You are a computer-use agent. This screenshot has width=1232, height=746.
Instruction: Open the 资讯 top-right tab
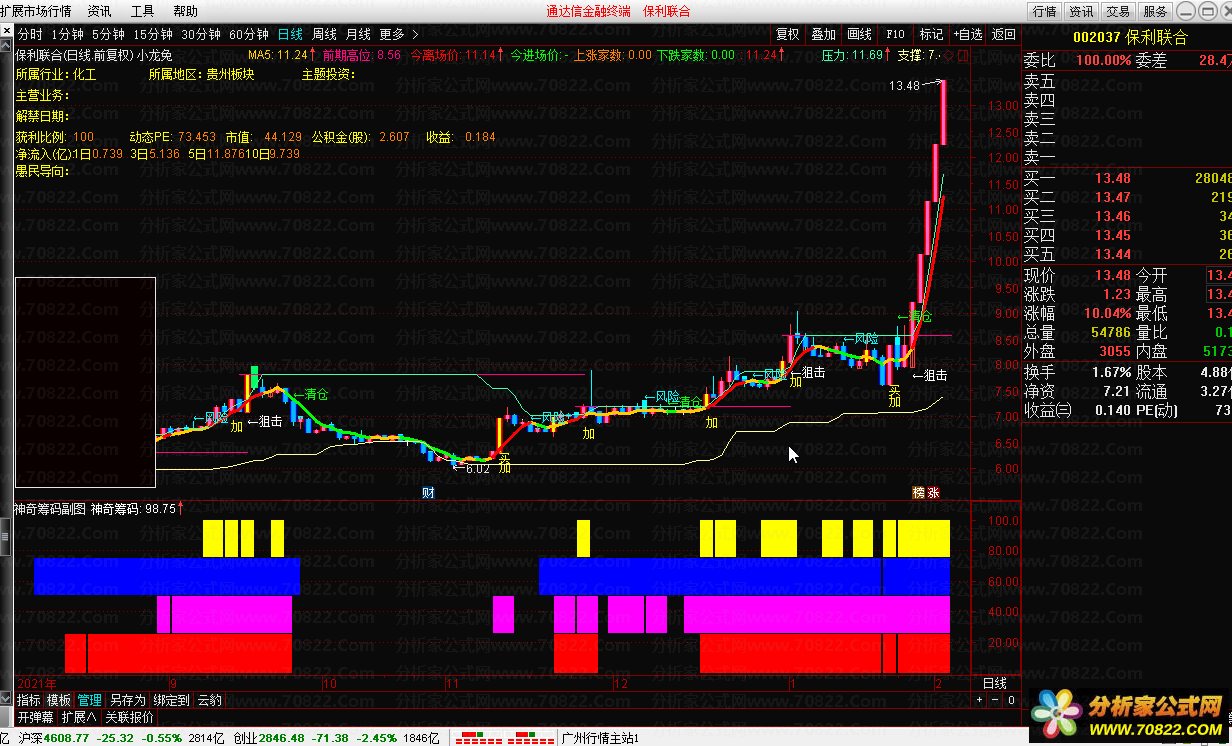point(1081,11)
